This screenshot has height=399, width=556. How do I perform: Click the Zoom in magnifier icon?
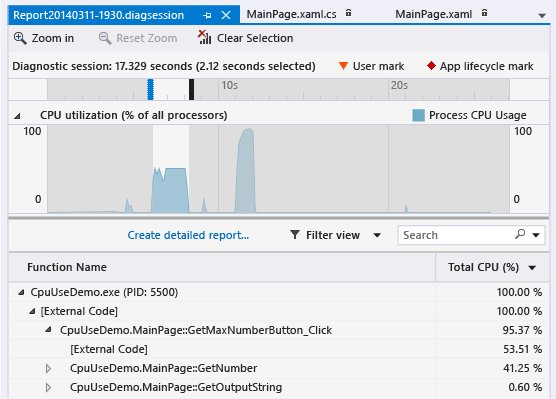click(x=20, y=38)
